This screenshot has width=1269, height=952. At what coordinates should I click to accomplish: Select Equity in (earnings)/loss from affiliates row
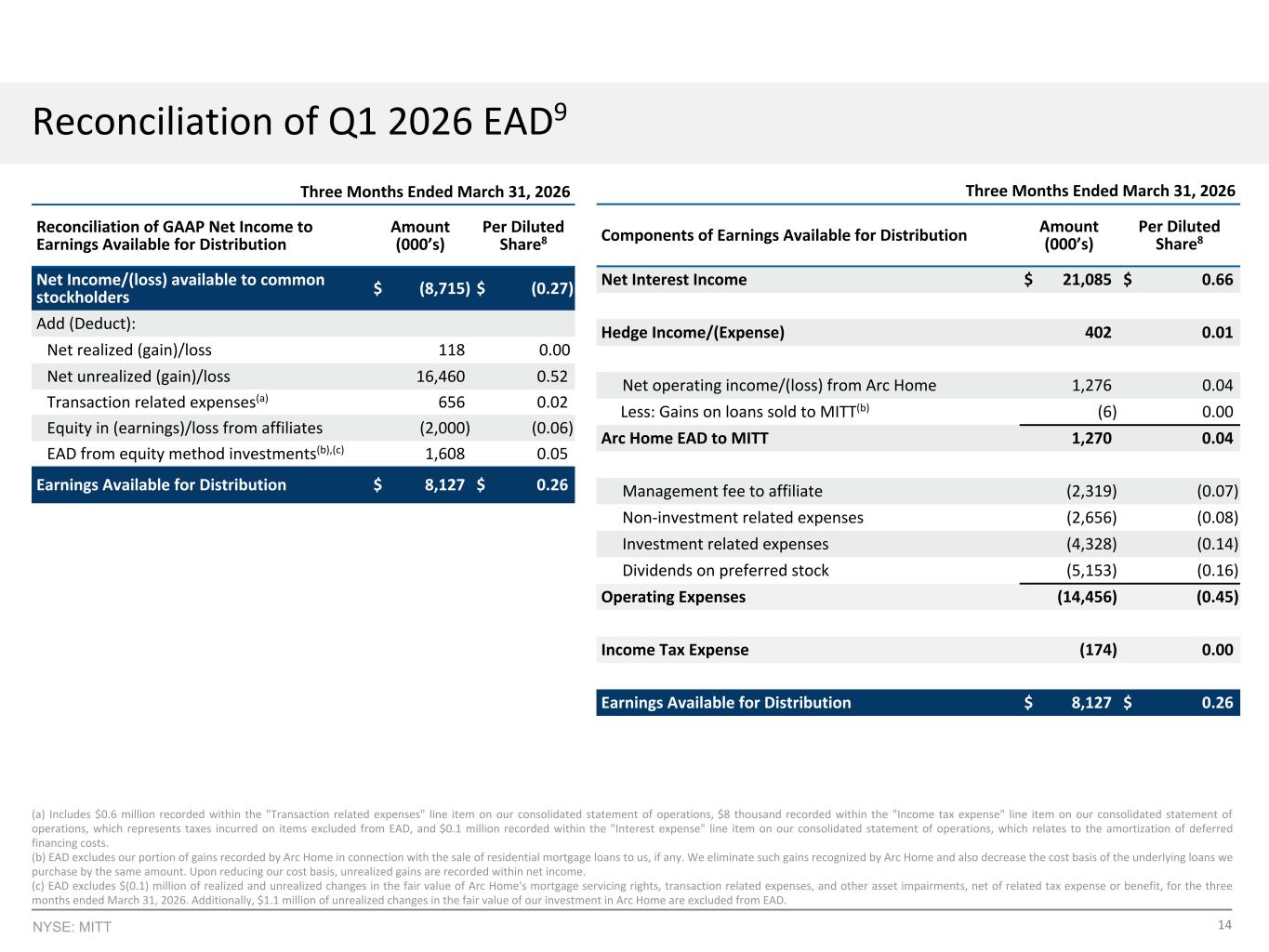coord(303,428)
